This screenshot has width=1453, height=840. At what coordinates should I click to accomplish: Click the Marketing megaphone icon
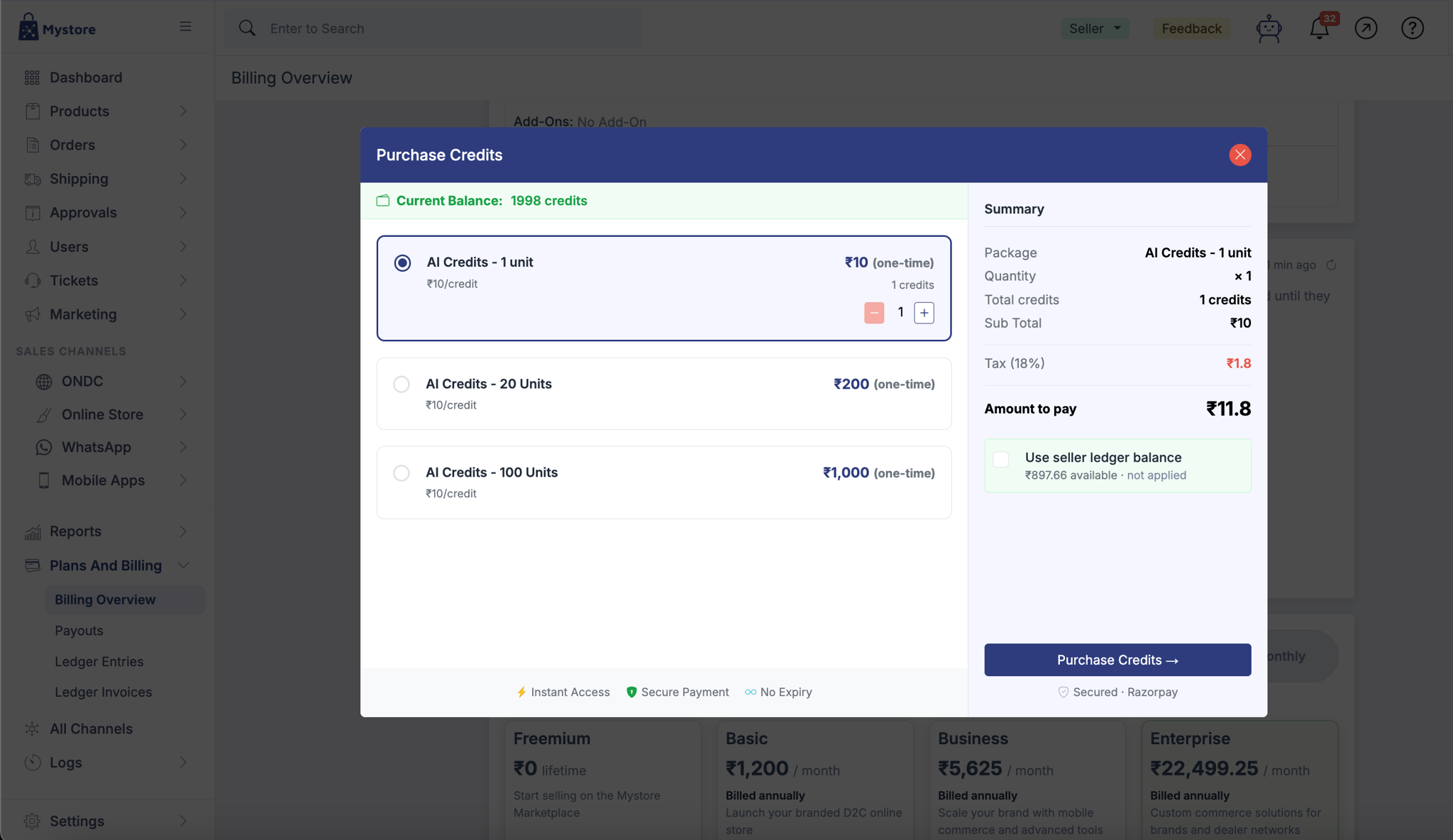32,314
